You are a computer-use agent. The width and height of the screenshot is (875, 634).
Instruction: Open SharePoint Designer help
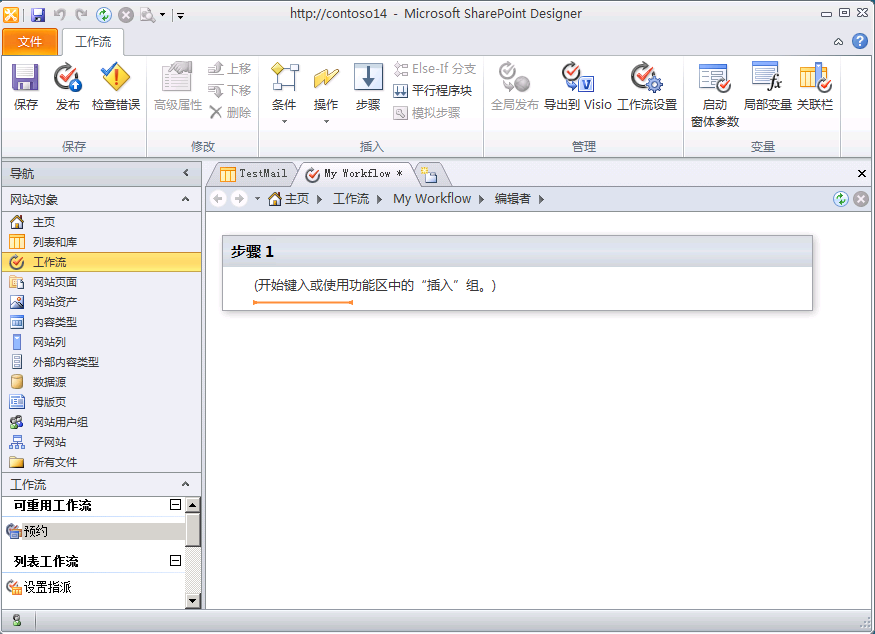860,41
